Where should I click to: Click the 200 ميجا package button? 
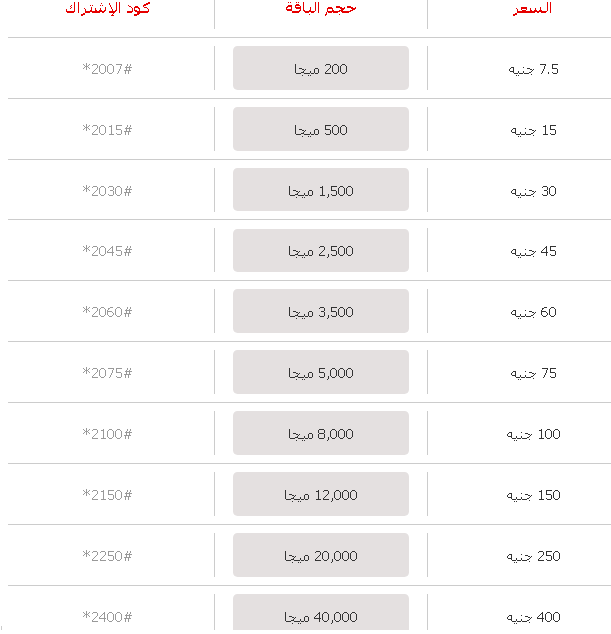click(x=321, y=69)
